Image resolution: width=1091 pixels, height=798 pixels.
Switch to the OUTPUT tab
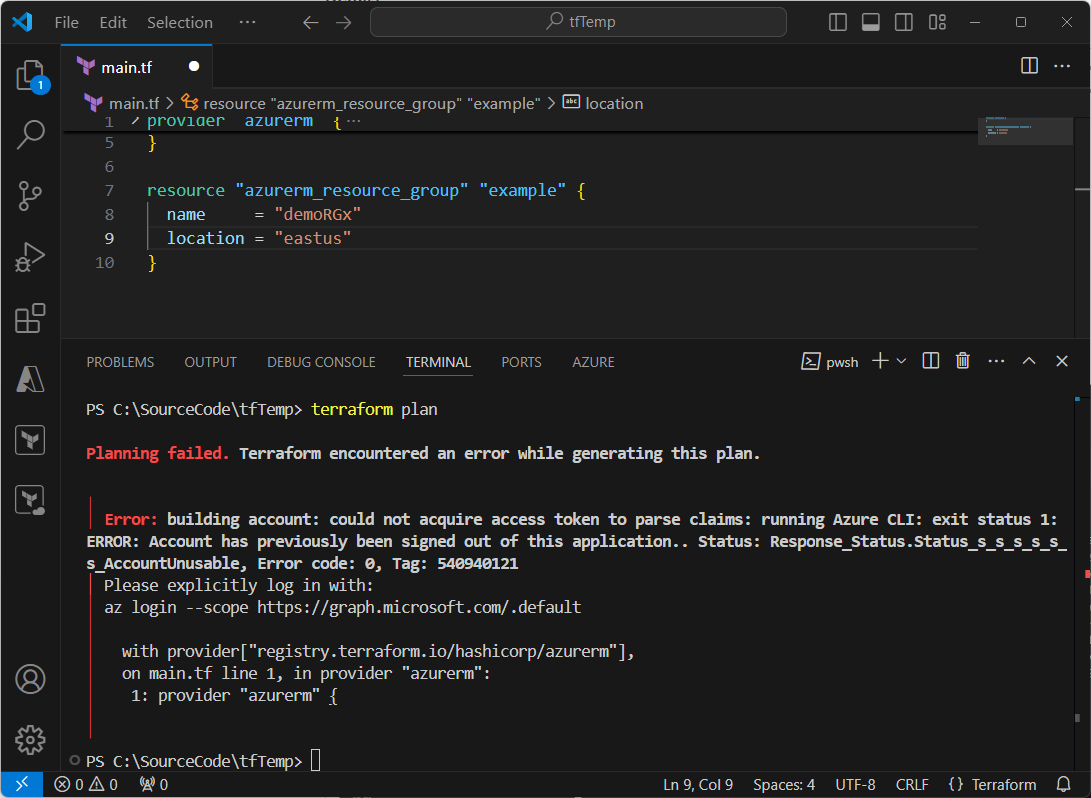(210, 362)
